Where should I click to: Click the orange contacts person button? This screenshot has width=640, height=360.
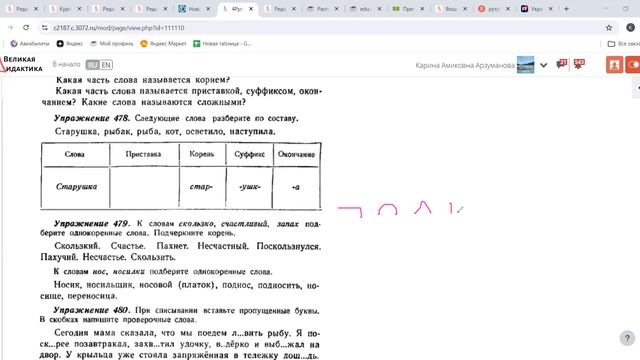(614, 65)
